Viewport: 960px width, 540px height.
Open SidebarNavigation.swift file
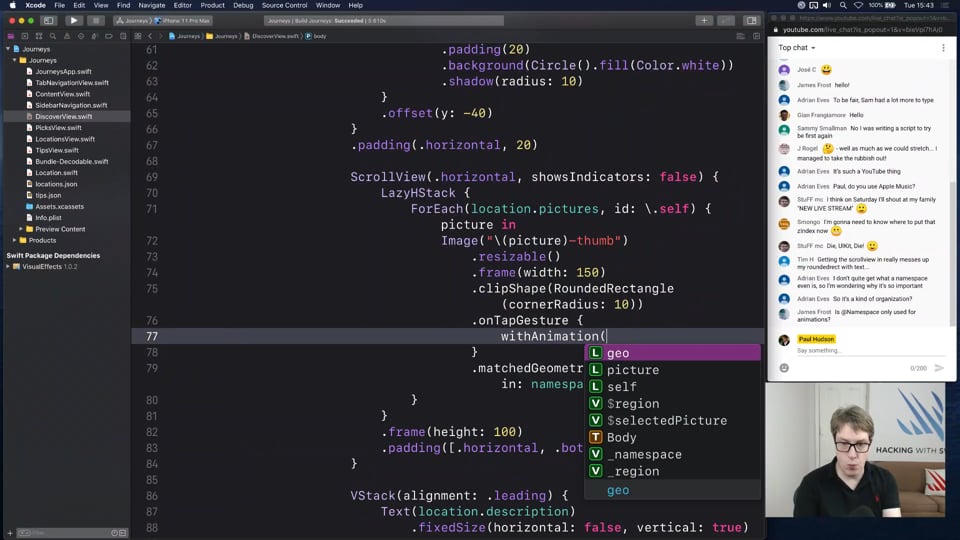[x=71, y=105]
